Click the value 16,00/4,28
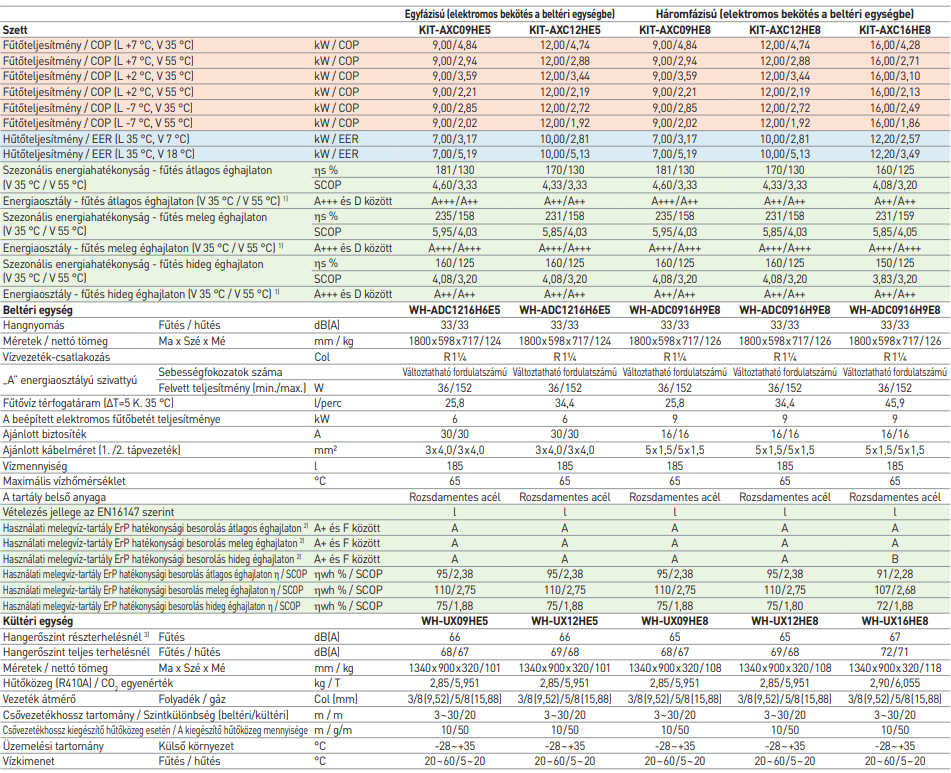951x773 pixels. click(895, 45)
